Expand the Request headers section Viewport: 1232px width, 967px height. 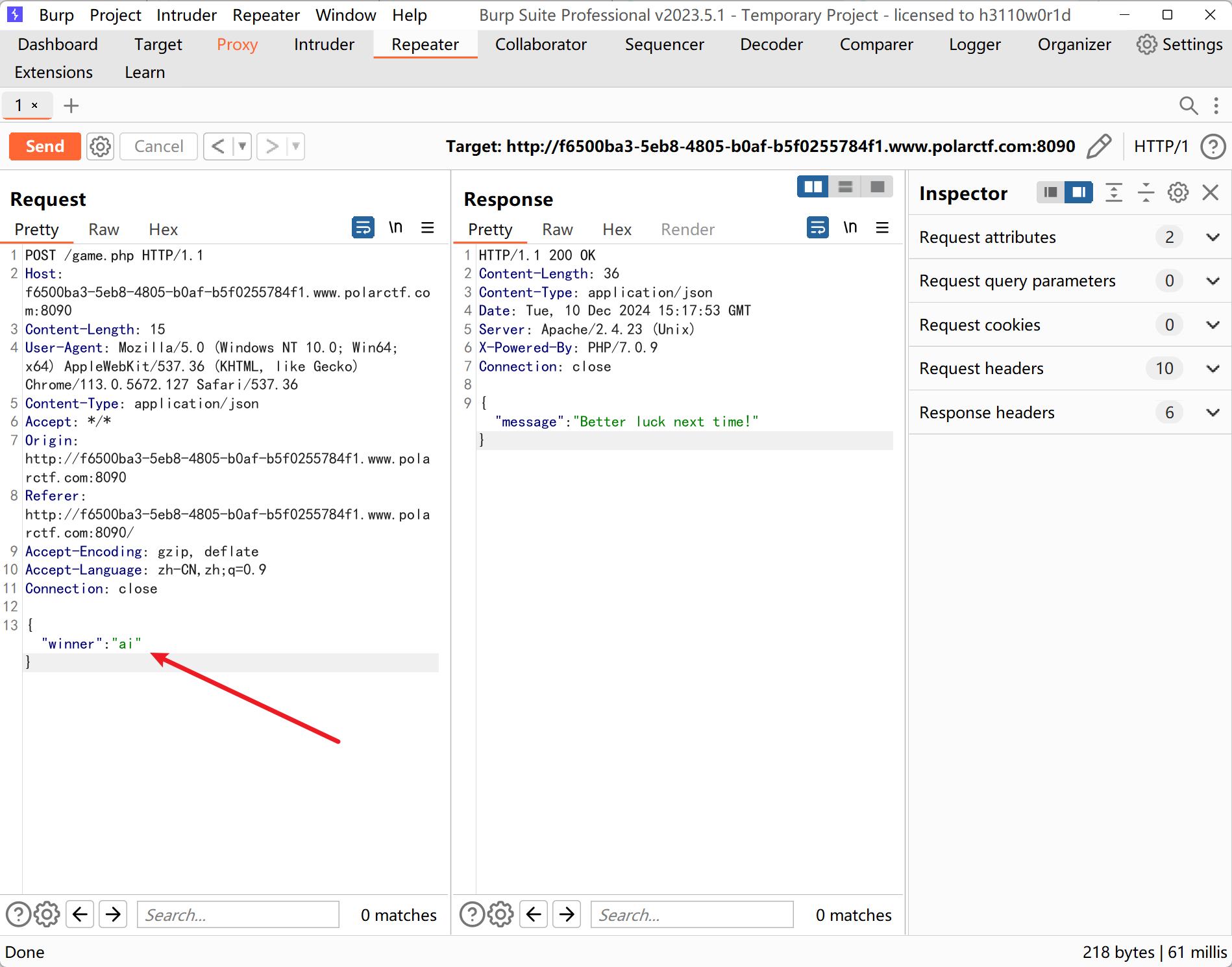click(1212, 369)
